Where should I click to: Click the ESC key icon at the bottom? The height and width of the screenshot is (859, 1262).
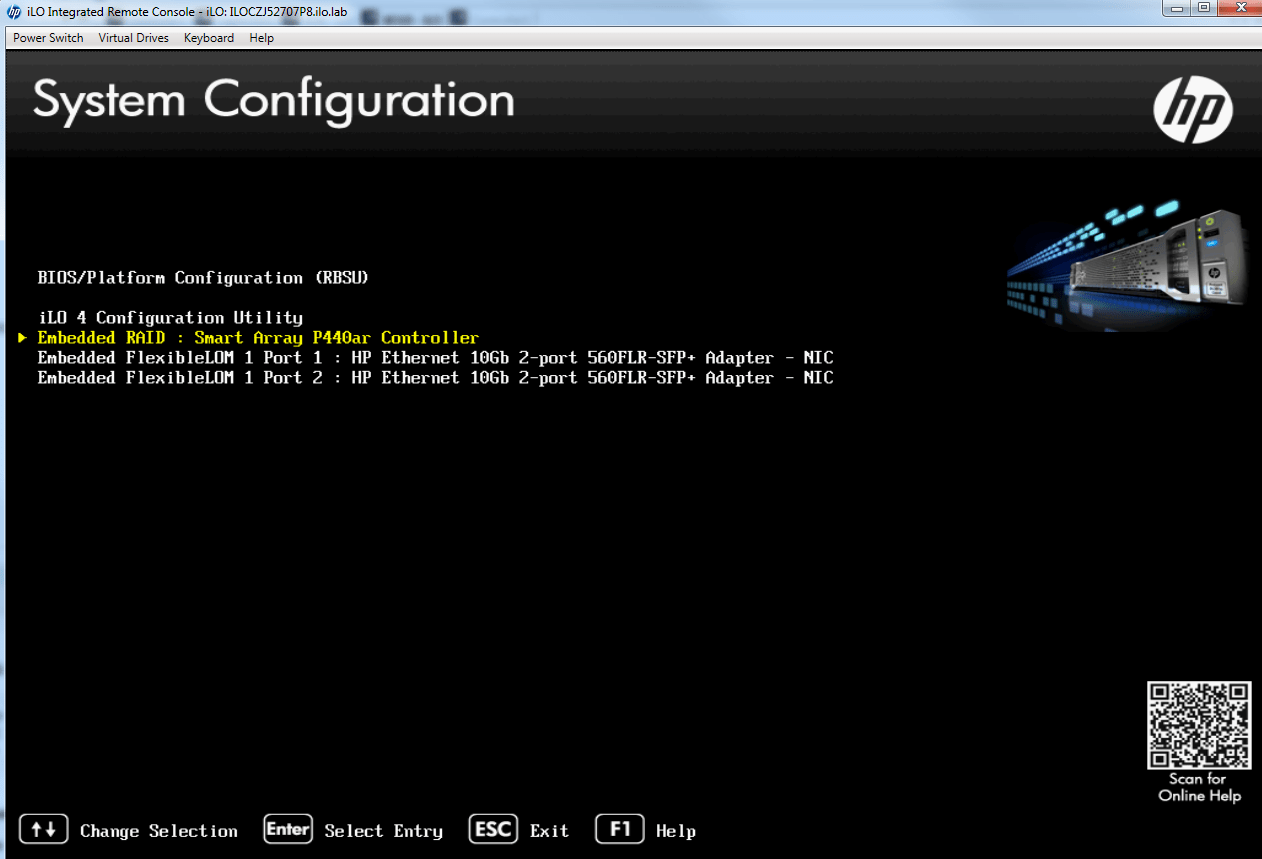click(492, 828)
